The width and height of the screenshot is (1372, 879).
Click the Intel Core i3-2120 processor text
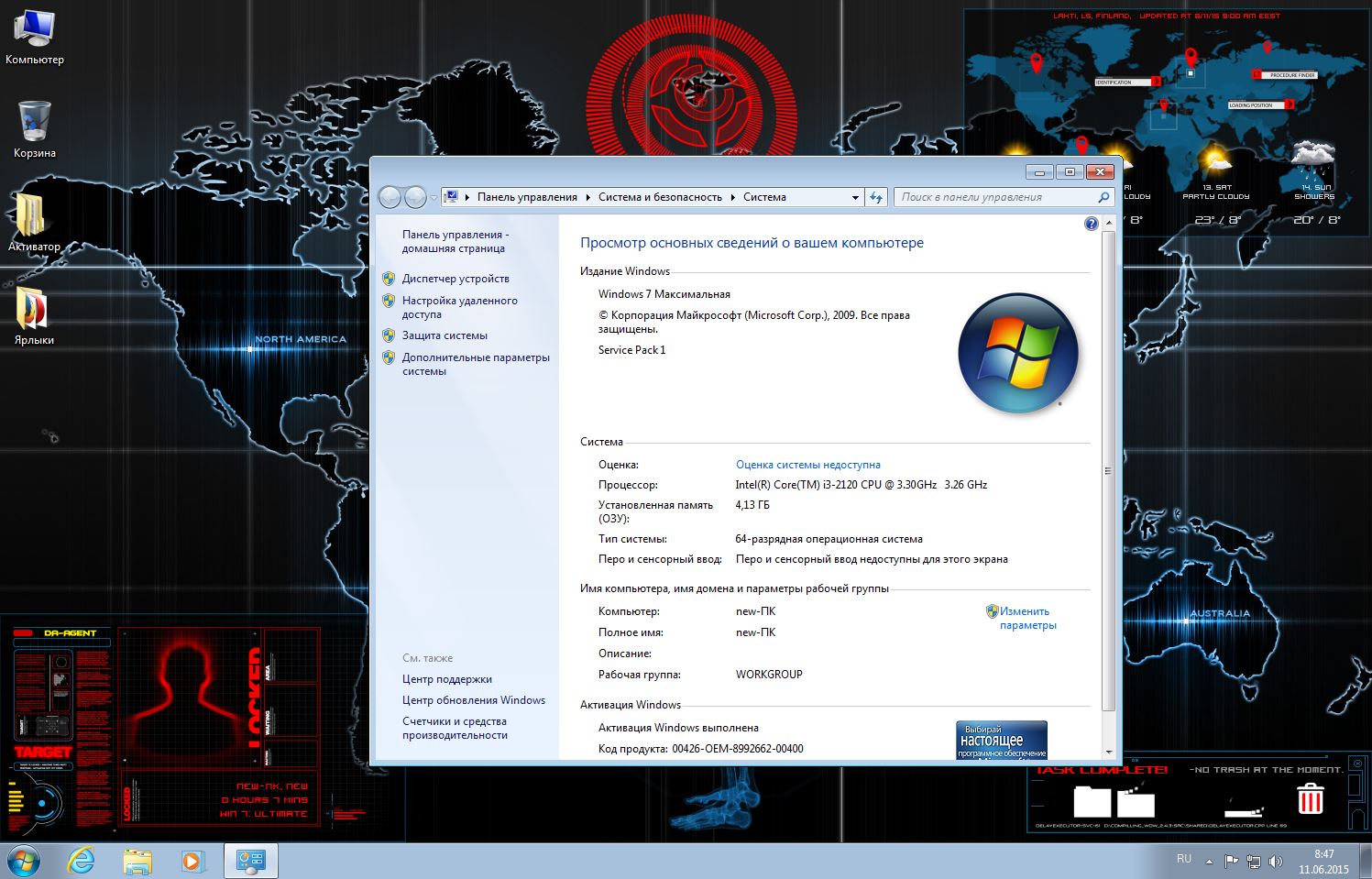click(x=861, y=485)
